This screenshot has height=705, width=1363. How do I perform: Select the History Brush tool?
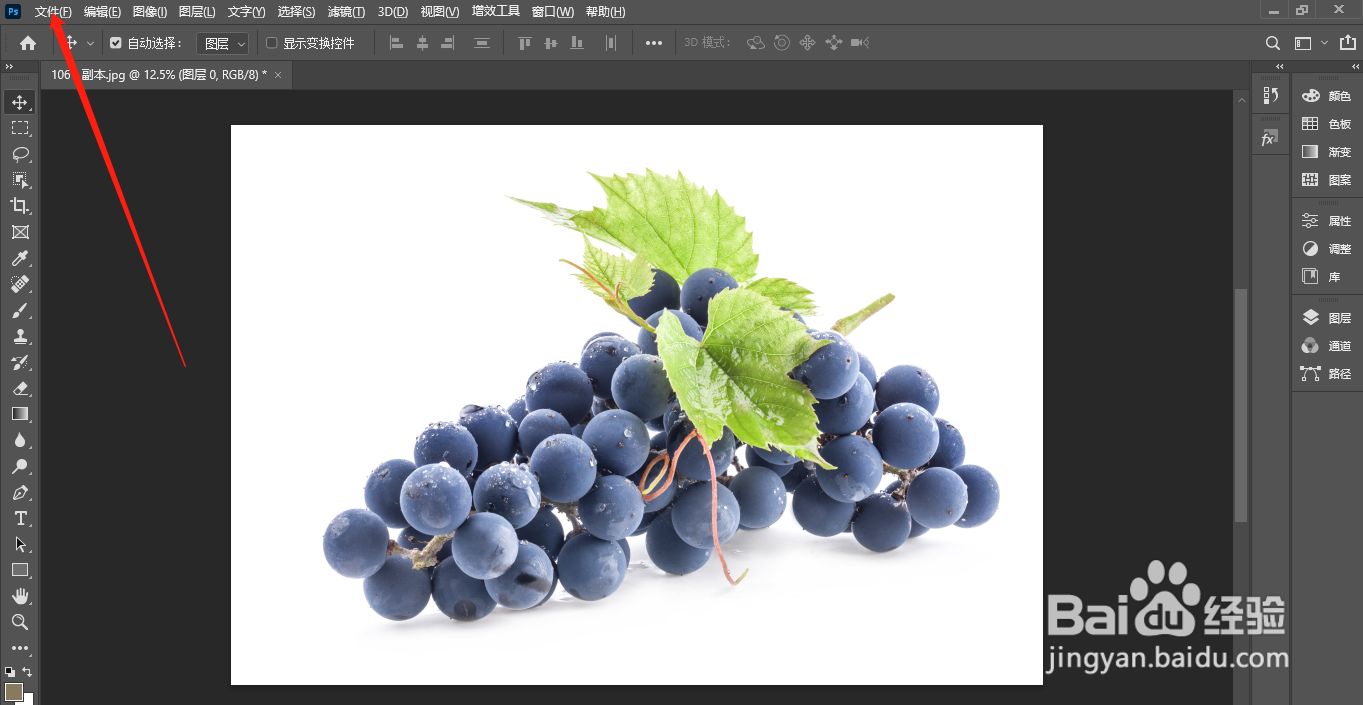(20, 362)
